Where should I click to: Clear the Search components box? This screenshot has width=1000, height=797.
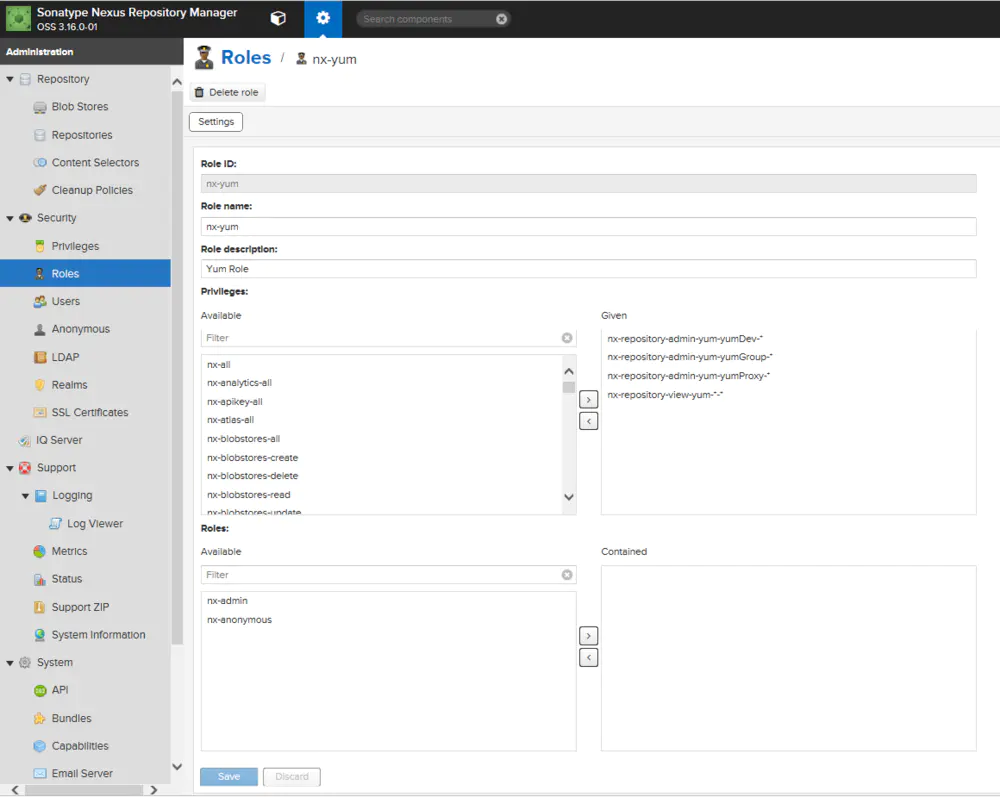tap(502, 19)
